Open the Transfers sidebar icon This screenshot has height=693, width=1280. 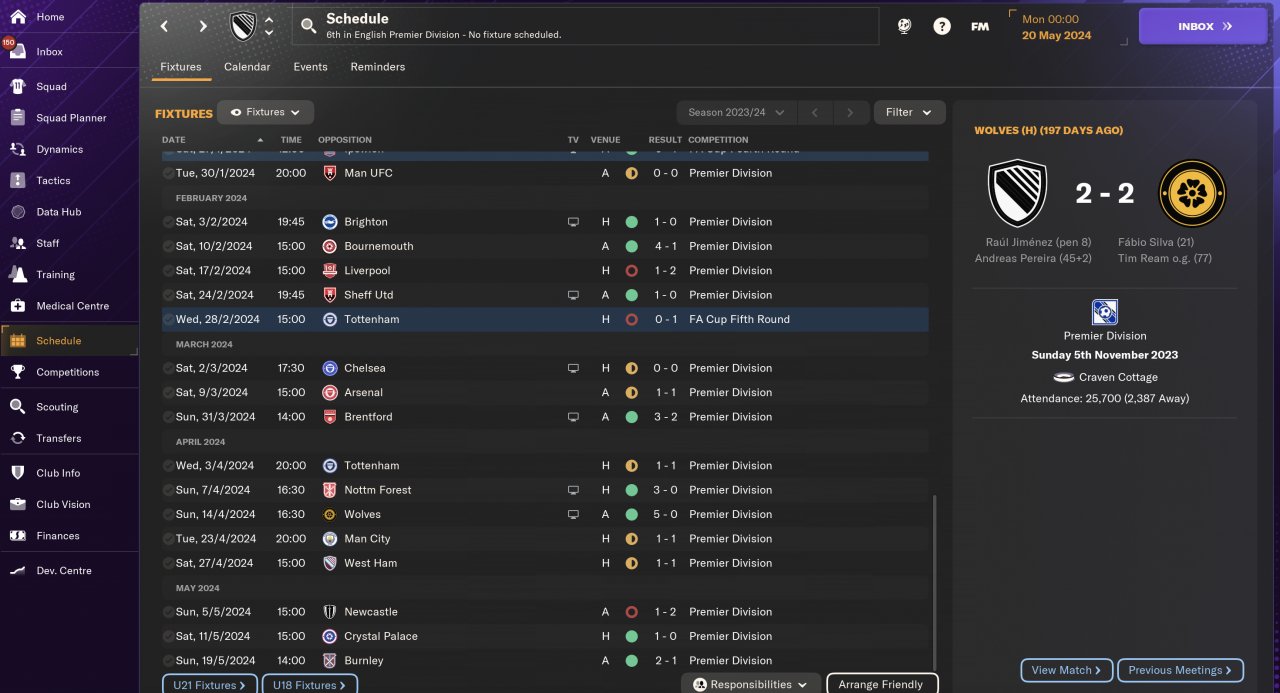click(17, 438)
